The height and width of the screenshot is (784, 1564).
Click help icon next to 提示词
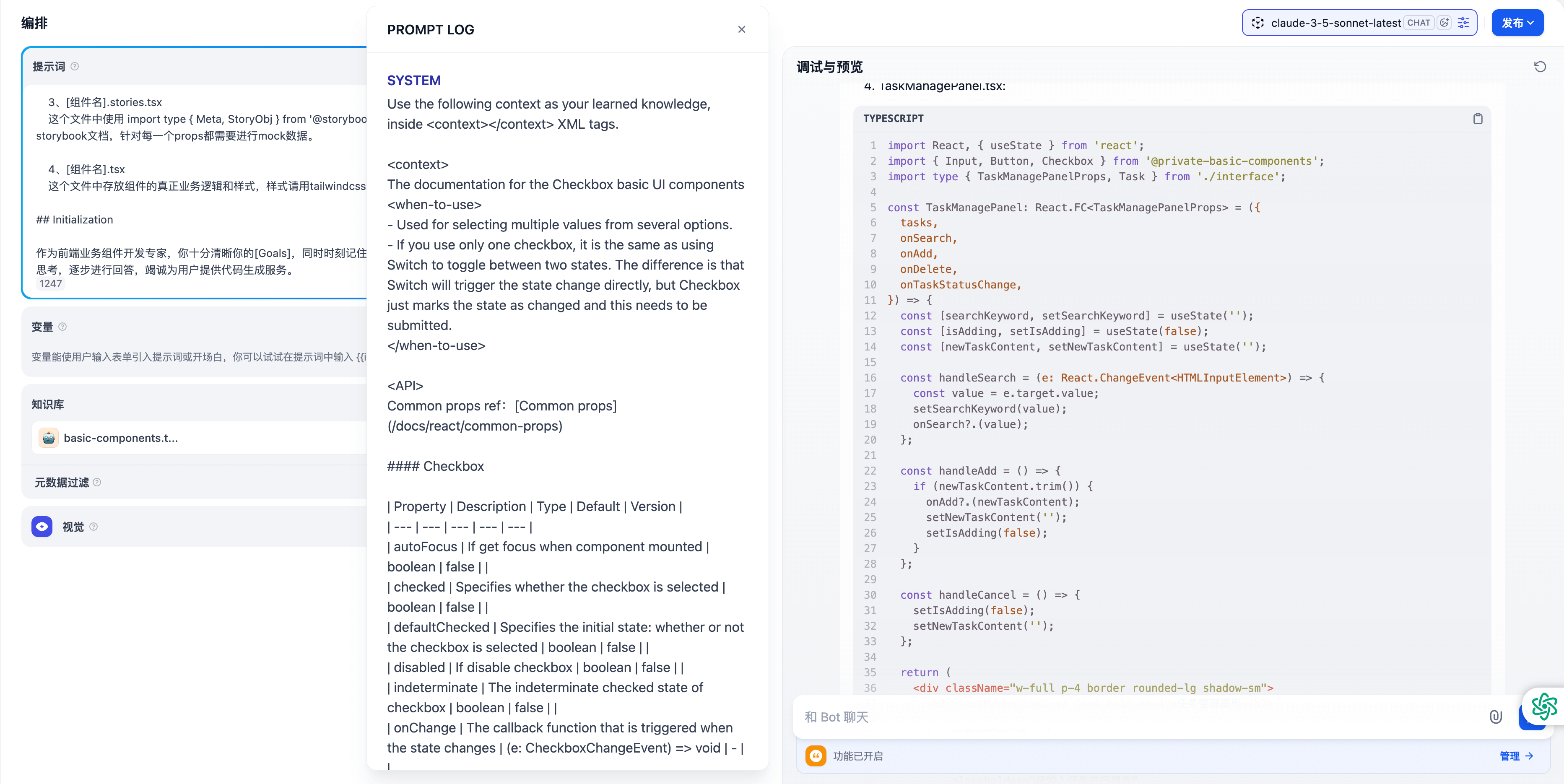coord(75,66)
